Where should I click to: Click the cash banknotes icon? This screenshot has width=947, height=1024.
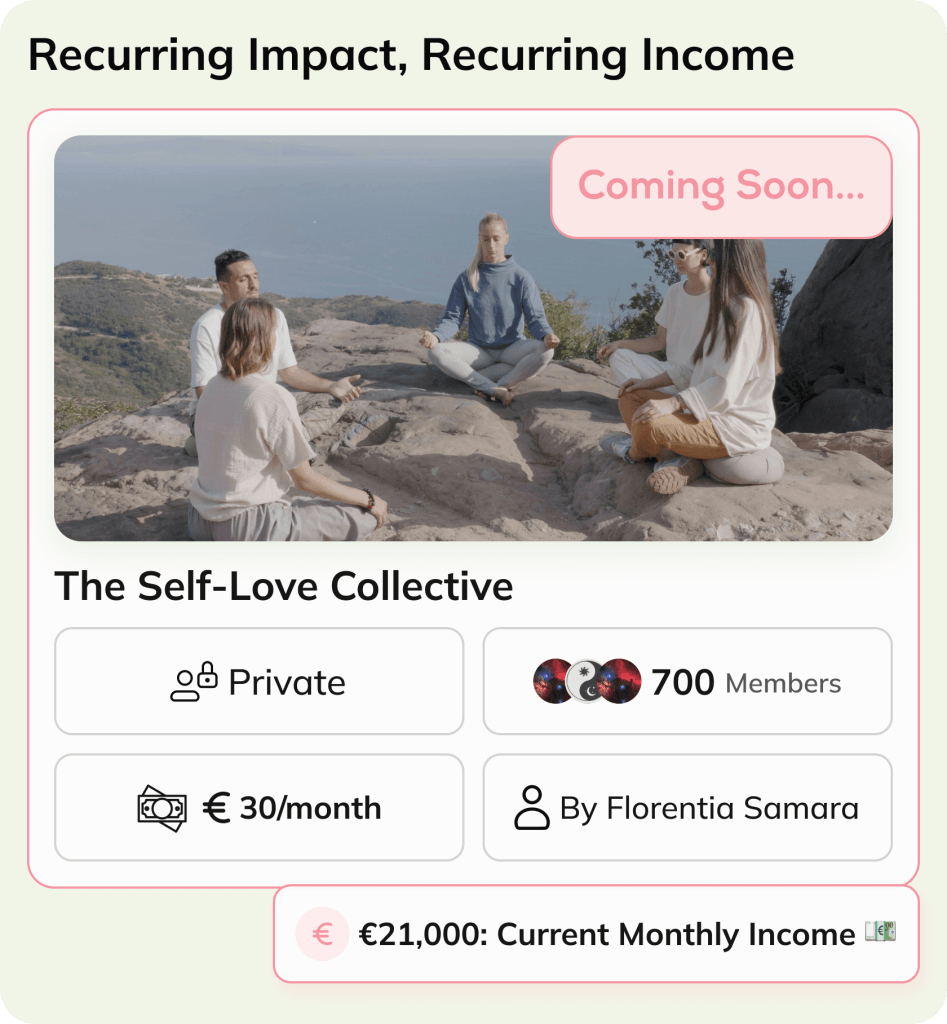162,808
